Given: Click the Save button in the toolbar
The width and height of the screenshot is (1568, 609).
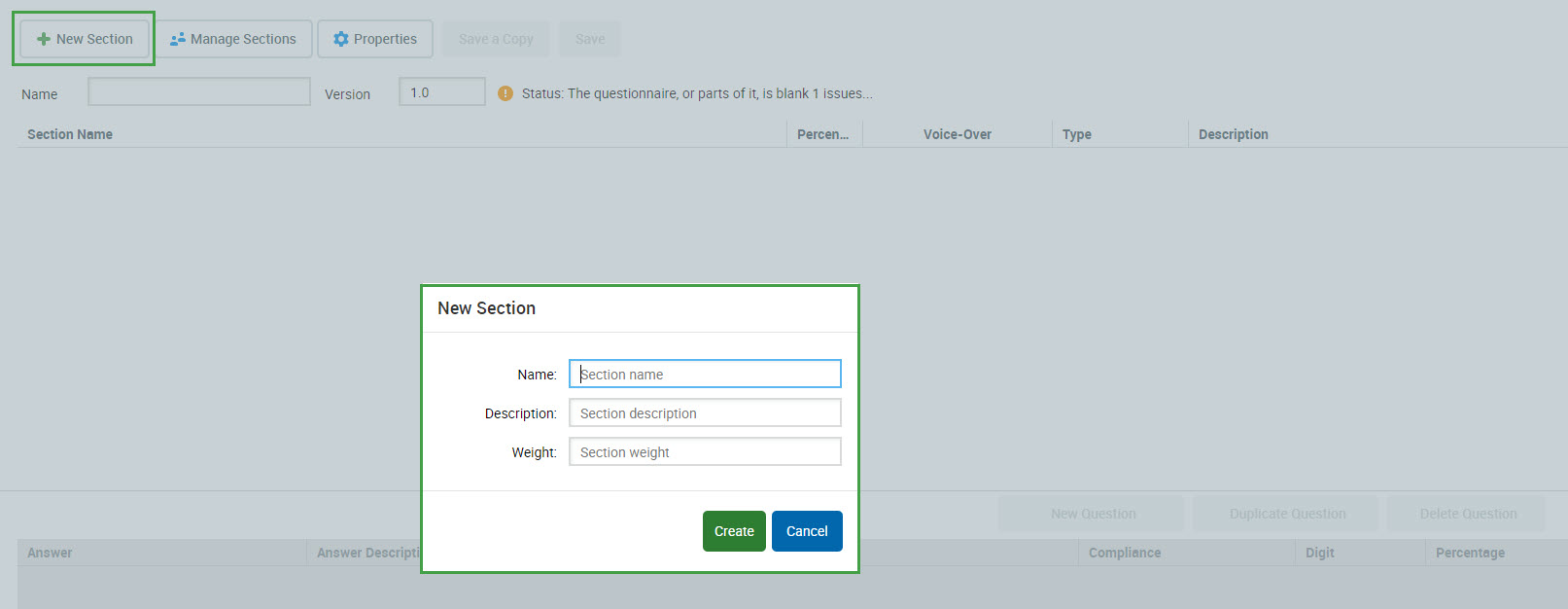Looking at the screenshot, I should tap(589, 39).
